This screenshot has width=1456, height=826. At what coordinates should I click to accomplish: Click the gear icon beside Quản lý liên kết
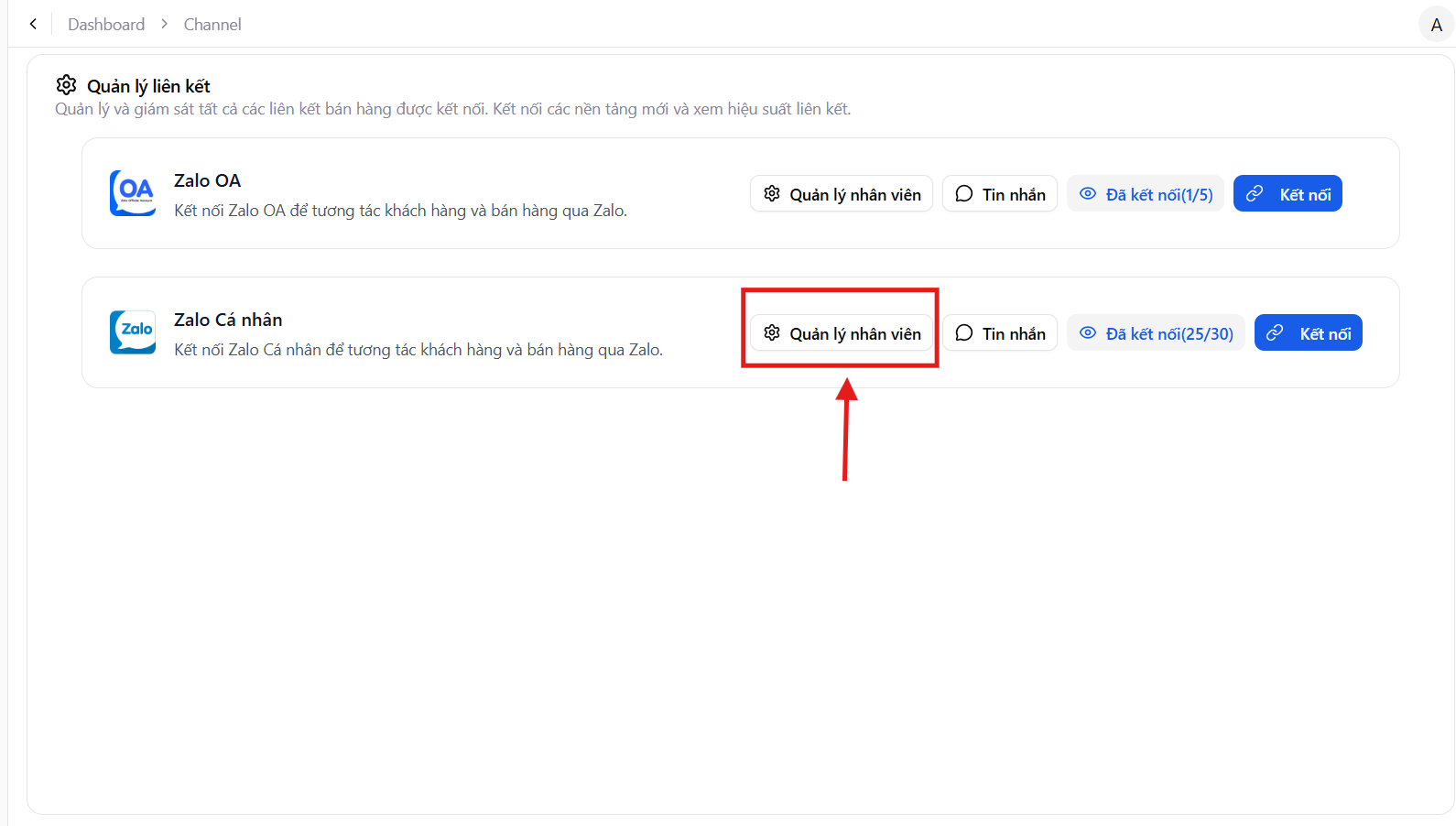click(67, 85)
